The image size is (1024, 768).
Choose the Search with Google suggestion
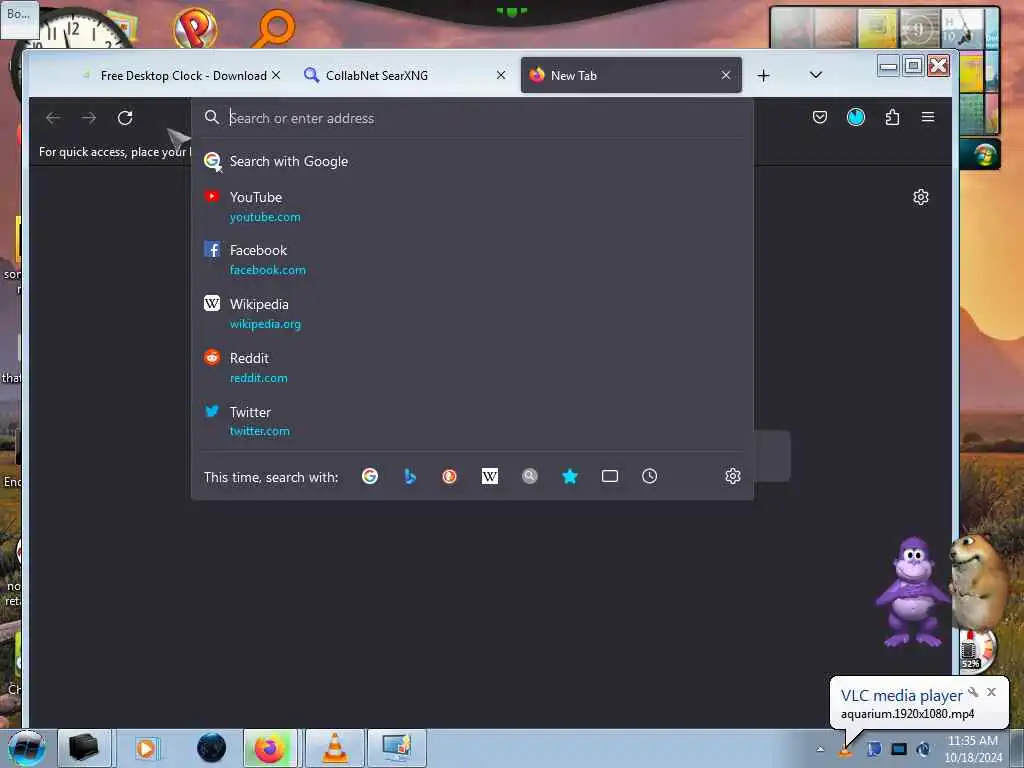(472, 161)
